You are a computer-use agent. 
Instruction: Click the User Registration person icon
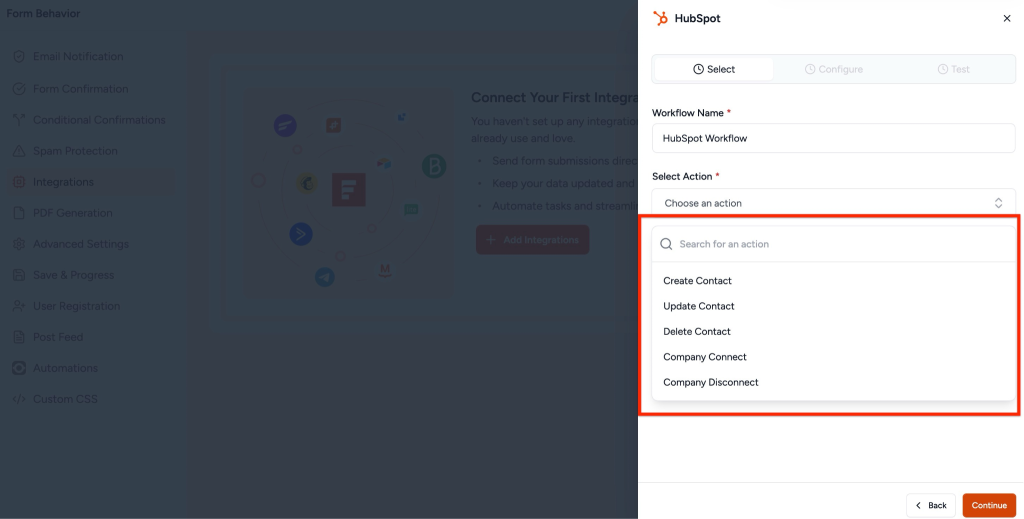(x=19, y=306)
